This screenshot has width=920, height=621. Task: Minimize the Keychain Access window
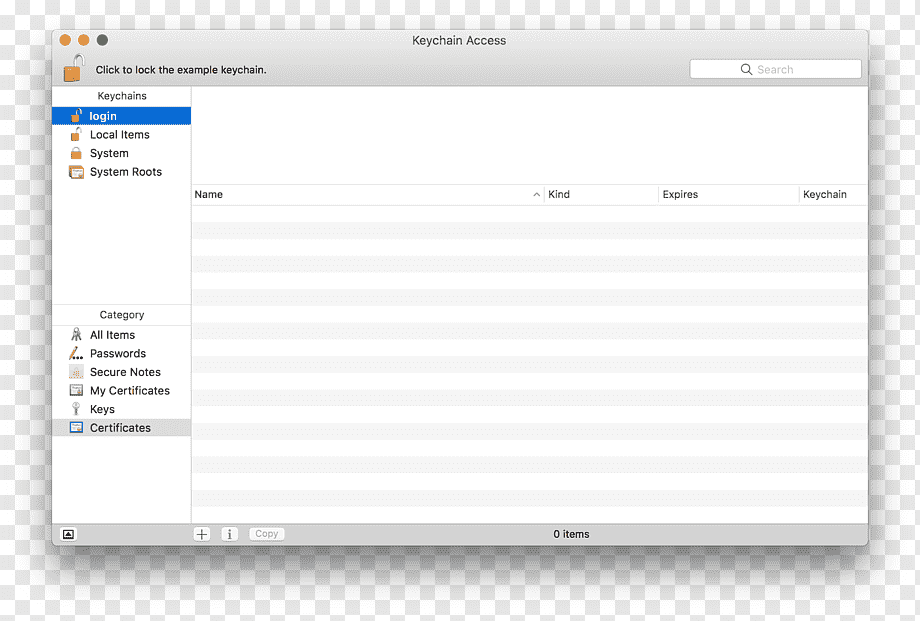click(x=83, y=40)
